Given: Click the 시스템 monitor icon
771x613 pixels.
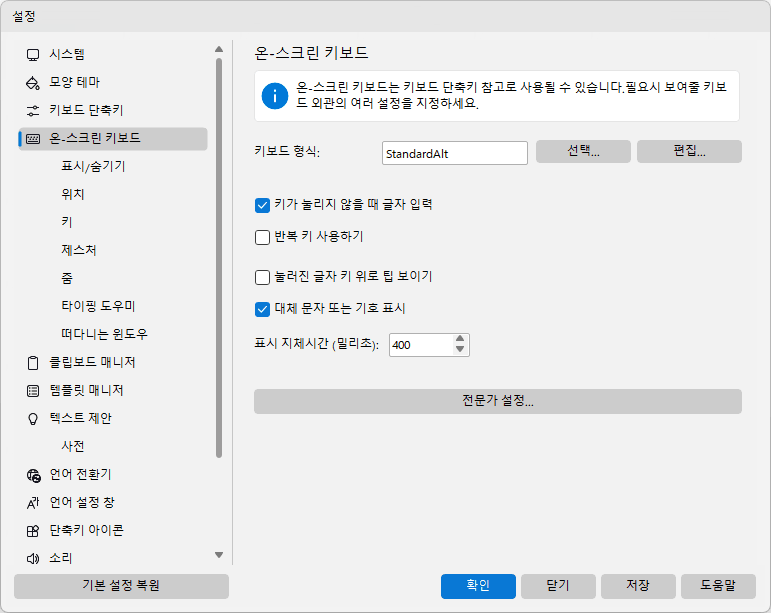Looking at the screenshot, I should [x=33, y=55].
